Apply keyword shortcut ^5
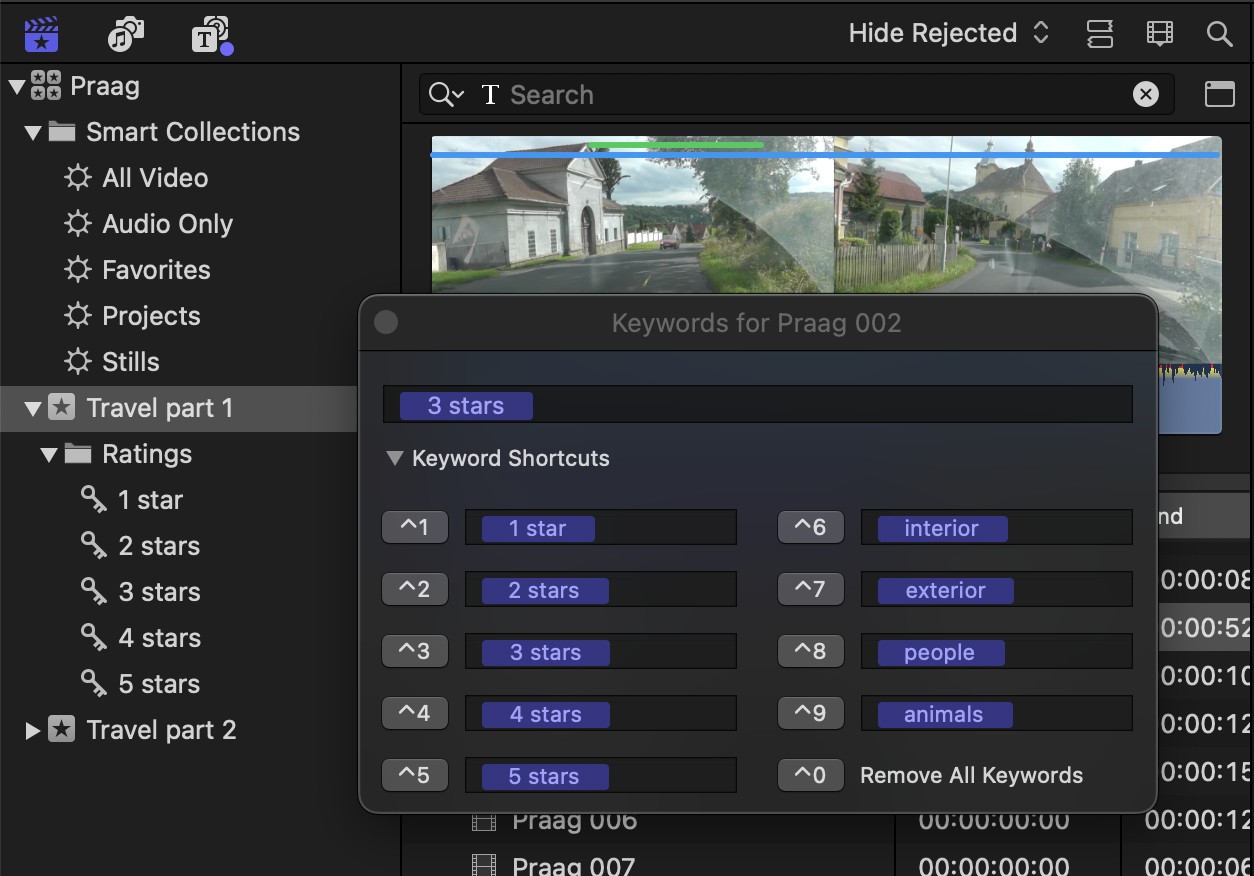The image size is (1254, 876). point(415,775)
